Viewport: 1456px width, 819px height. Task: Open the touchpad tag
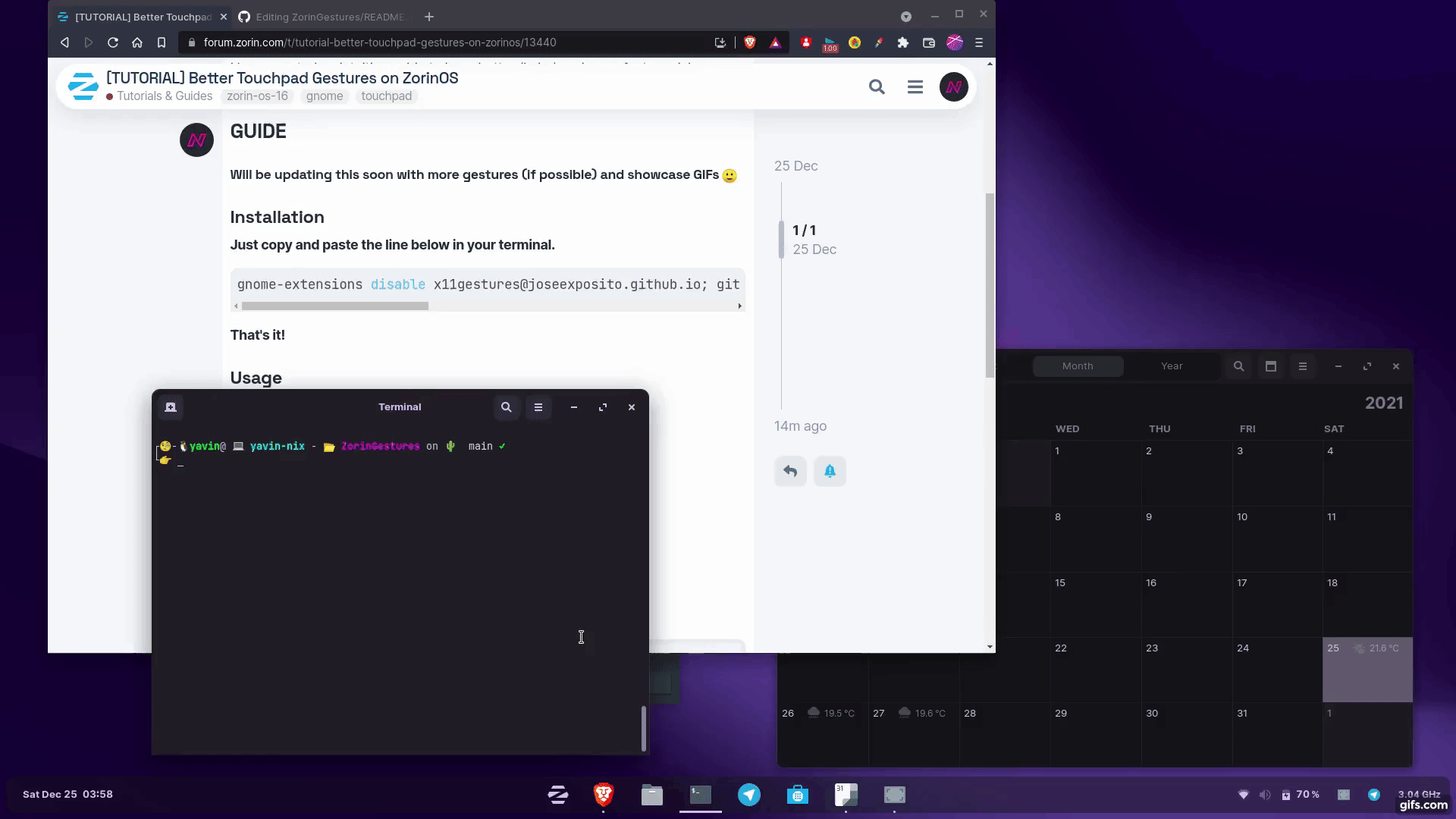(x=386, y=96)
